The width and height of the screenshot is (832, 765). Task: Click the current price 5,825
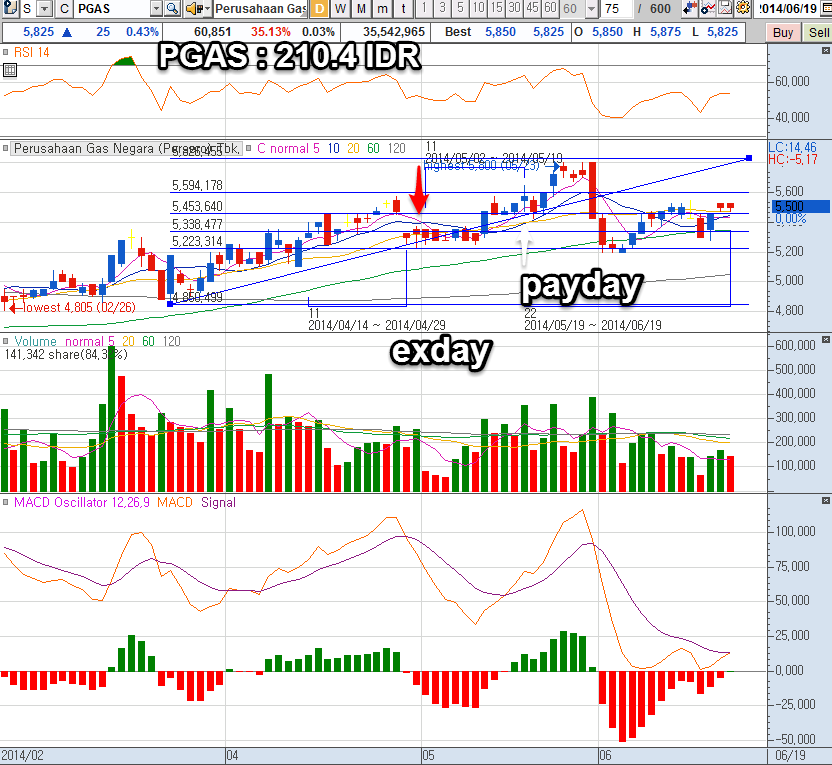coord(39,32)
